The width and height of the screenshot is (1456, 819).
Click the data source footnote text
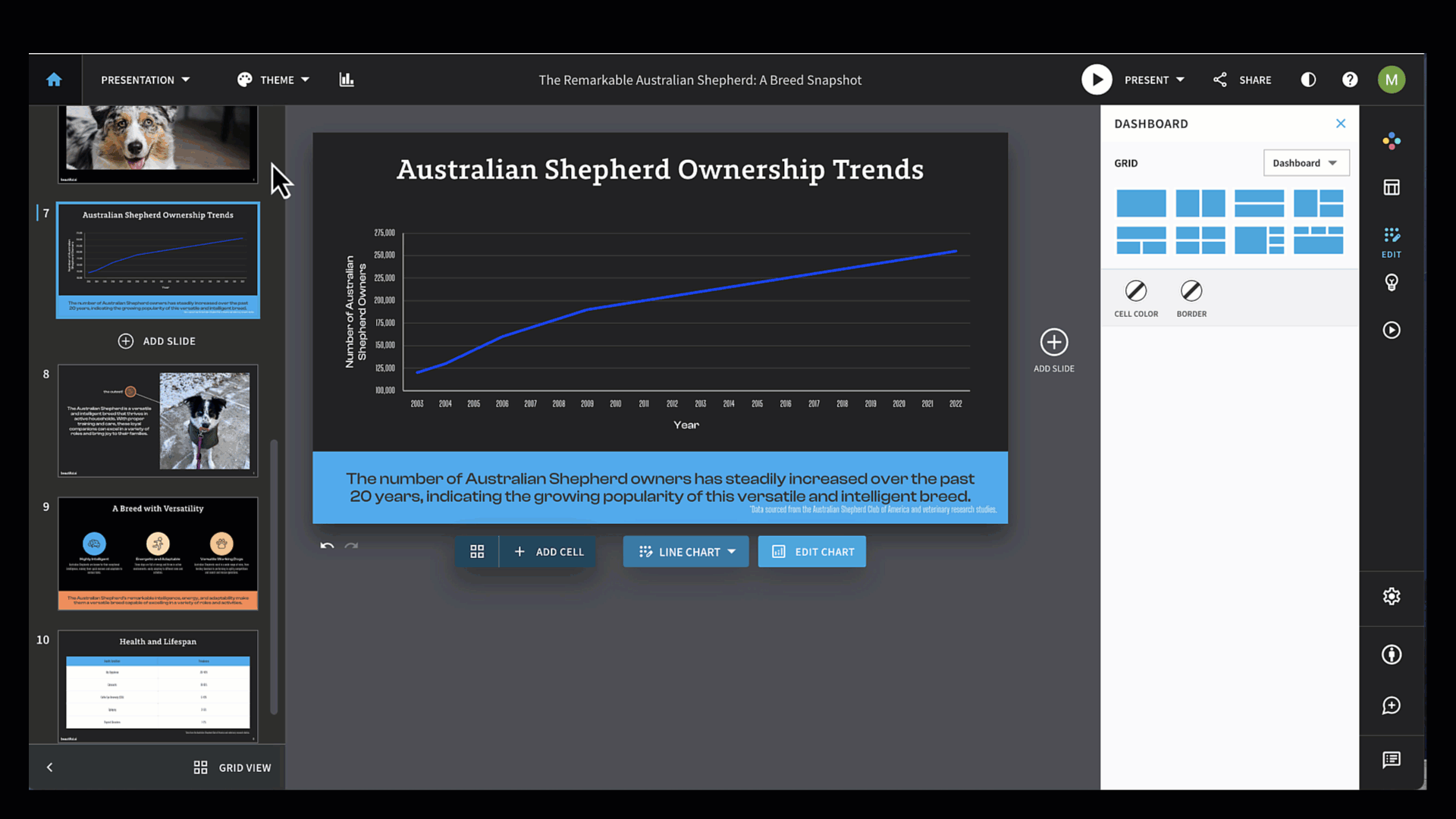click(x=874, y=510)
